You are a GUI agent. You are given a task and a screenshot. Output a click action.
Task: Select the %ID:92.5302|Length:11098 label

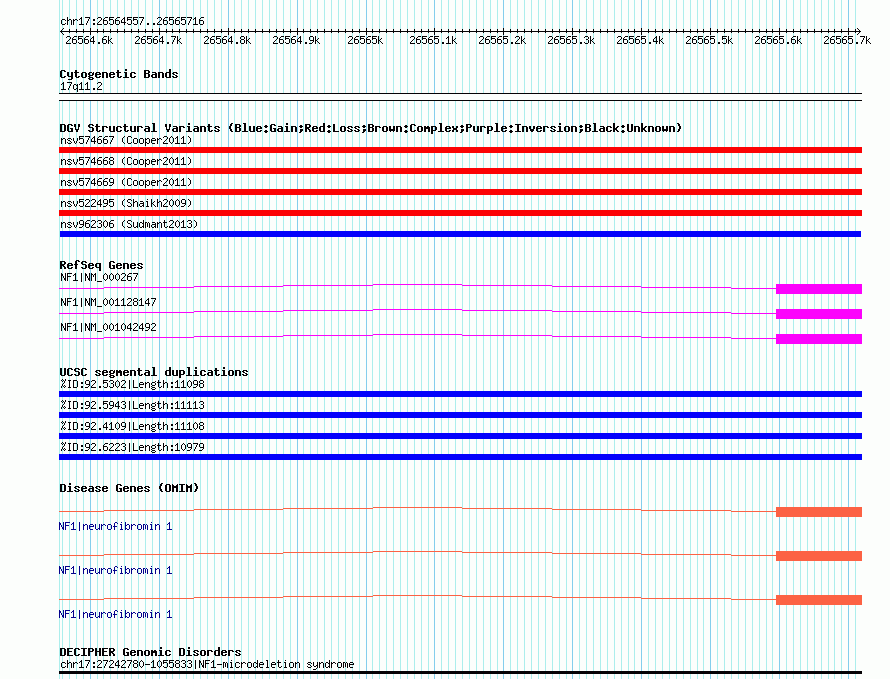tap(132, 384)
